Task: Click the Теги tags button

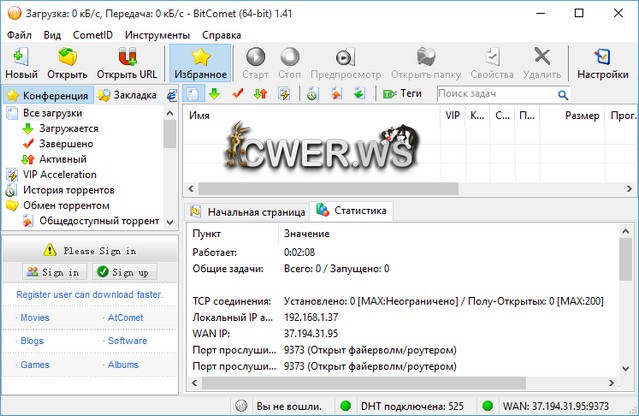Action: [x=403, y=94]
